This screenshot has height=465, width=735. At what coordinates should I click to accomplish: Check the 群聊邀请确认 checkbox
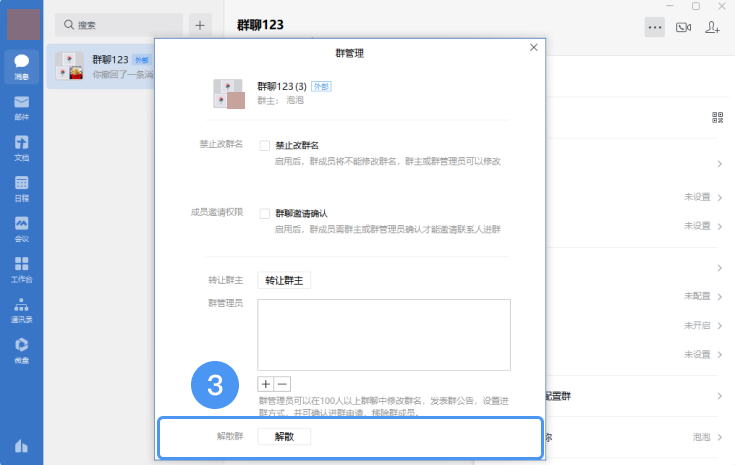(265, 213)
